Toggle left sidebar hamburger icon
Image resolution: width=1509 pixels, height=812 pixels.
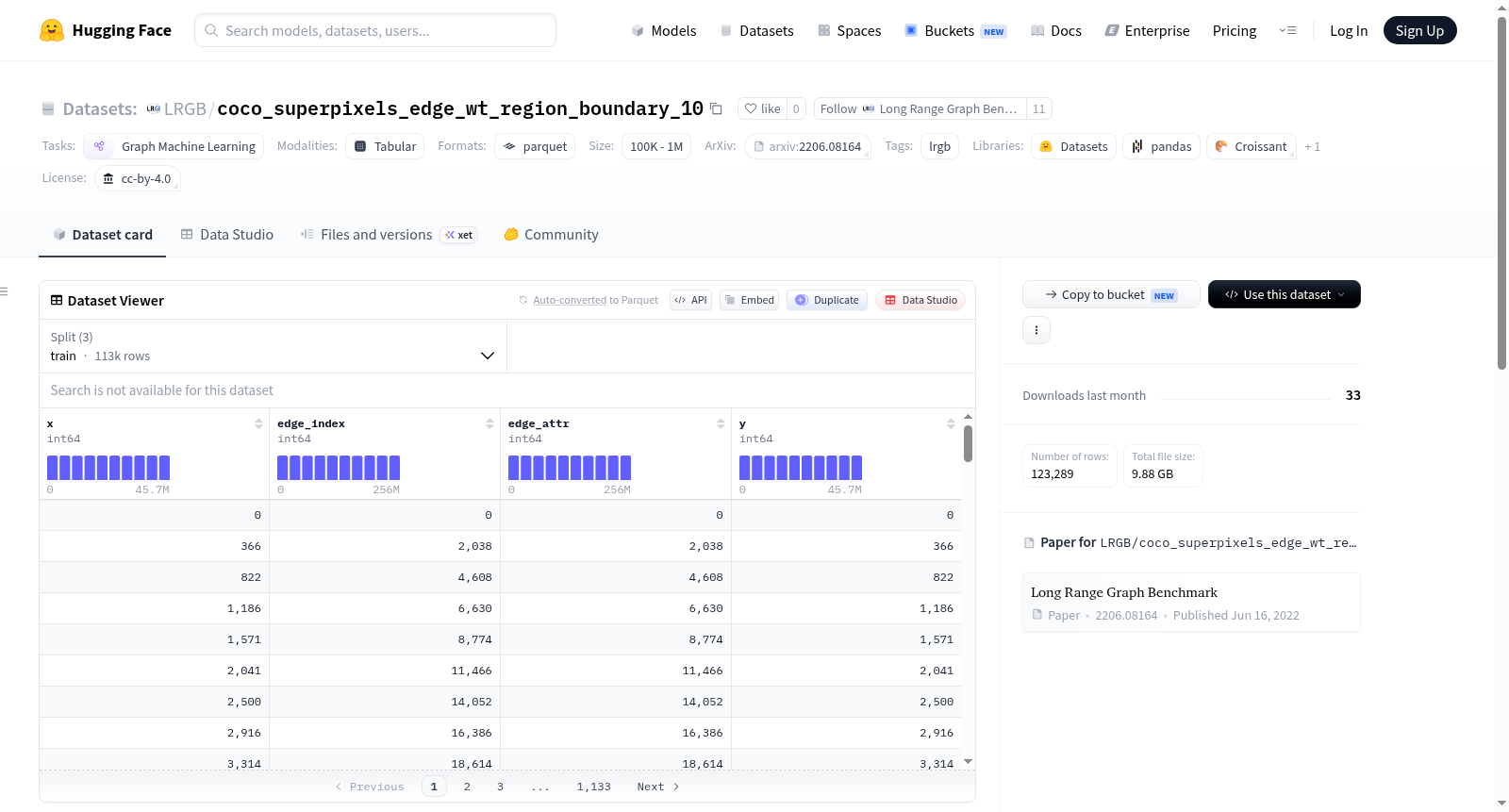(x=4, y=291)
